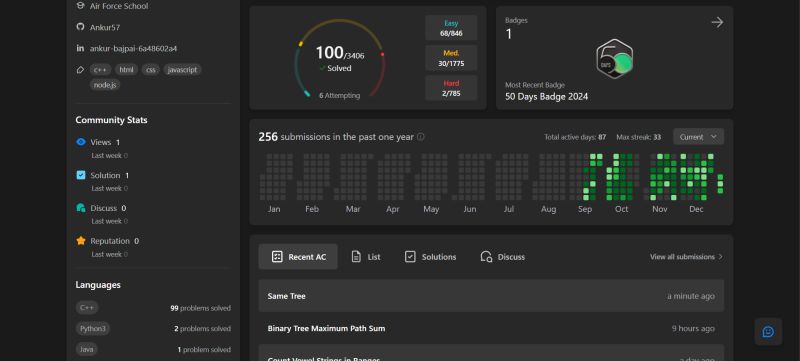Screen dimensions: 800x361
Task: Click the Python3 language chip
Action: coord(92,328)
